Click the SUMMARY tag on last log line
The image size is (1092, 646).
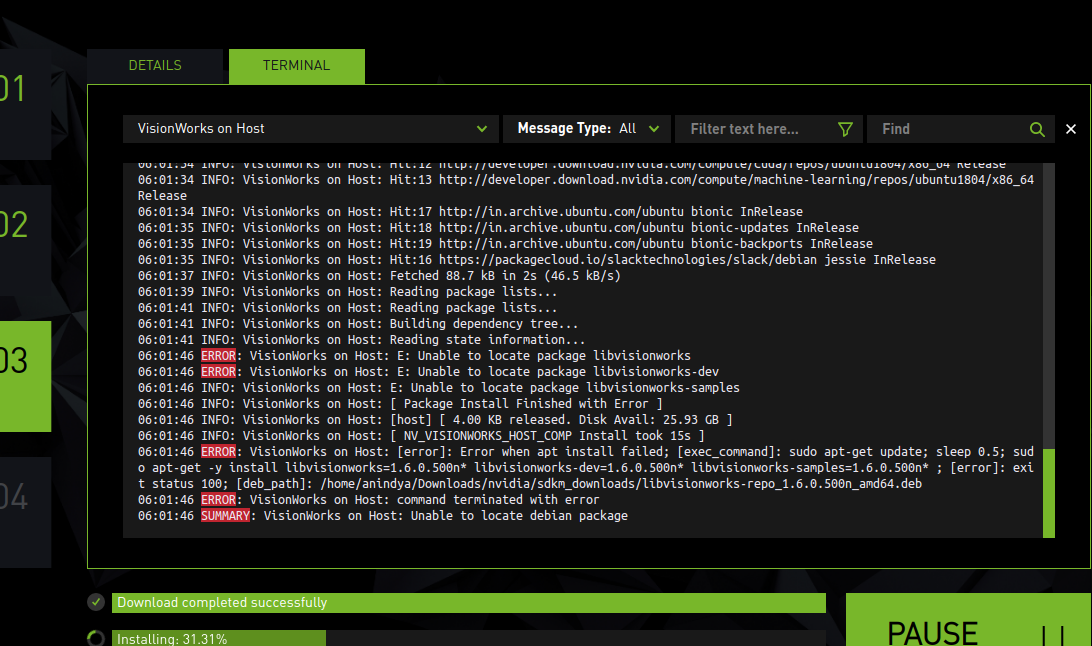coord(225,516)
